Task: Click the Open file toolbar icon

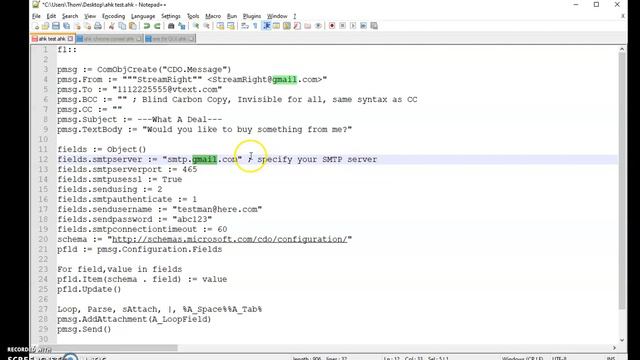Action: [x=45, y=26]
